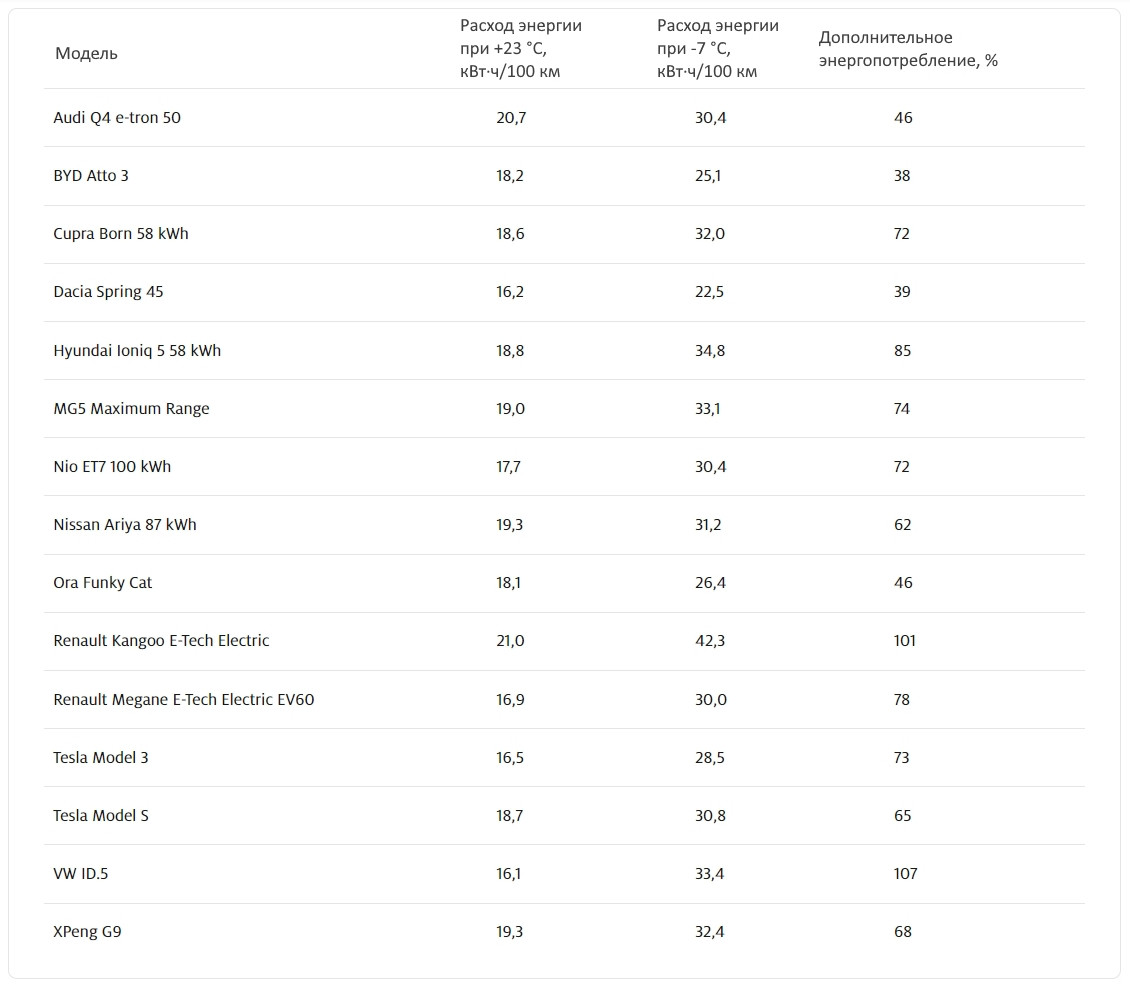Select Cupra Born 58 kWh model name
This screenshot has width=1130, height=990.
click(121, 234)
